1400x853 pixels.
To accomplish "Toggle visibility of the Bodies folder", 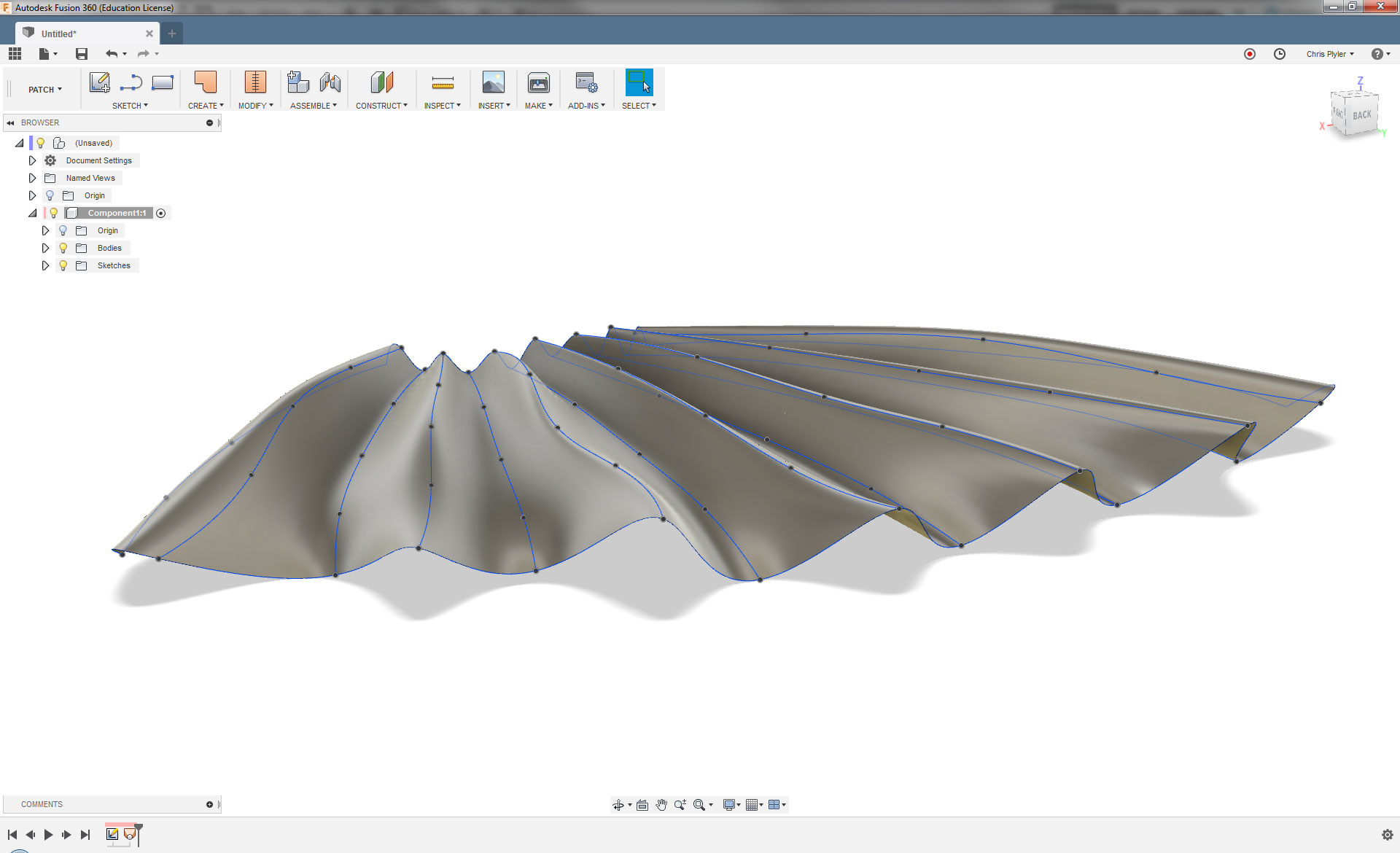I will (63, 248).
